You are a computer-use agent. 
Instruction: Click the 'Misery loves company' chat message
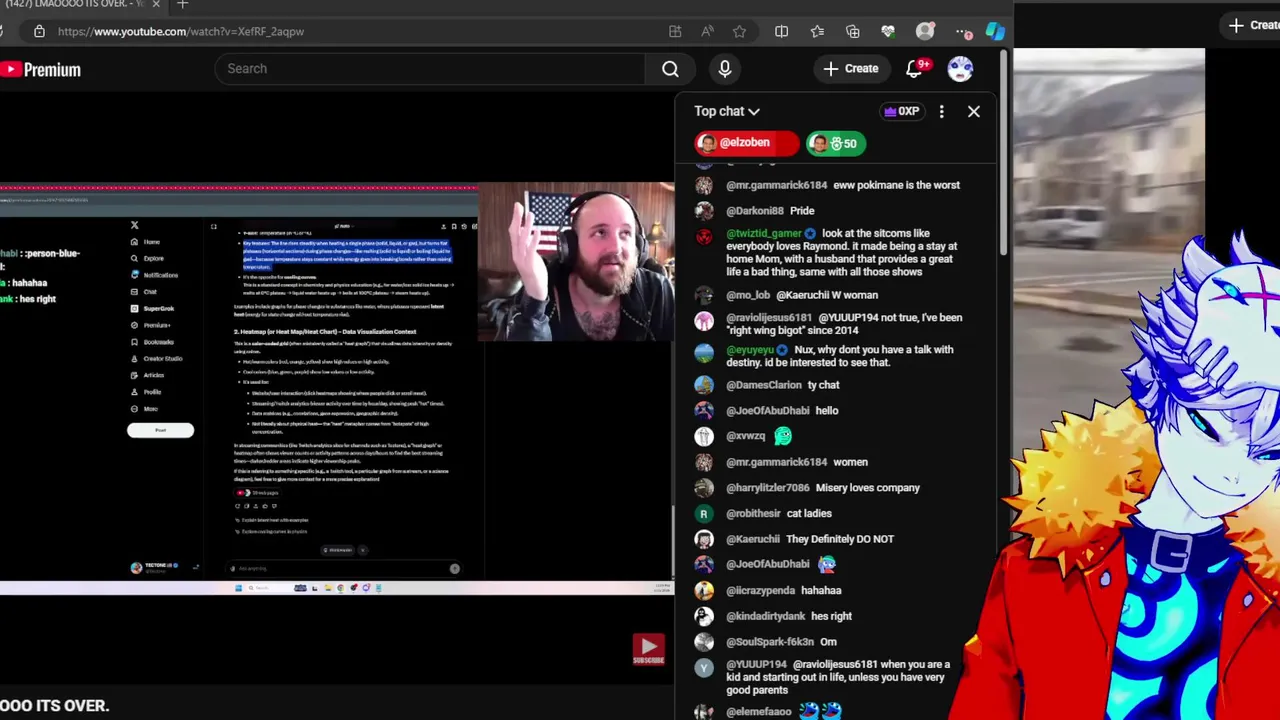click(867, 488)
